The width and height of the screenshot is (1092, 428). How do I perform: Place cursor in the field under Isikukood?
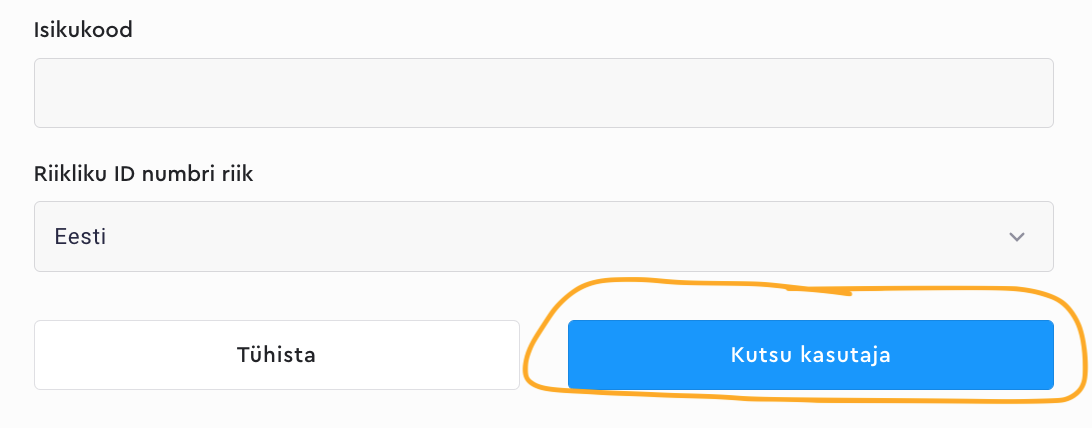pos(543,93)
